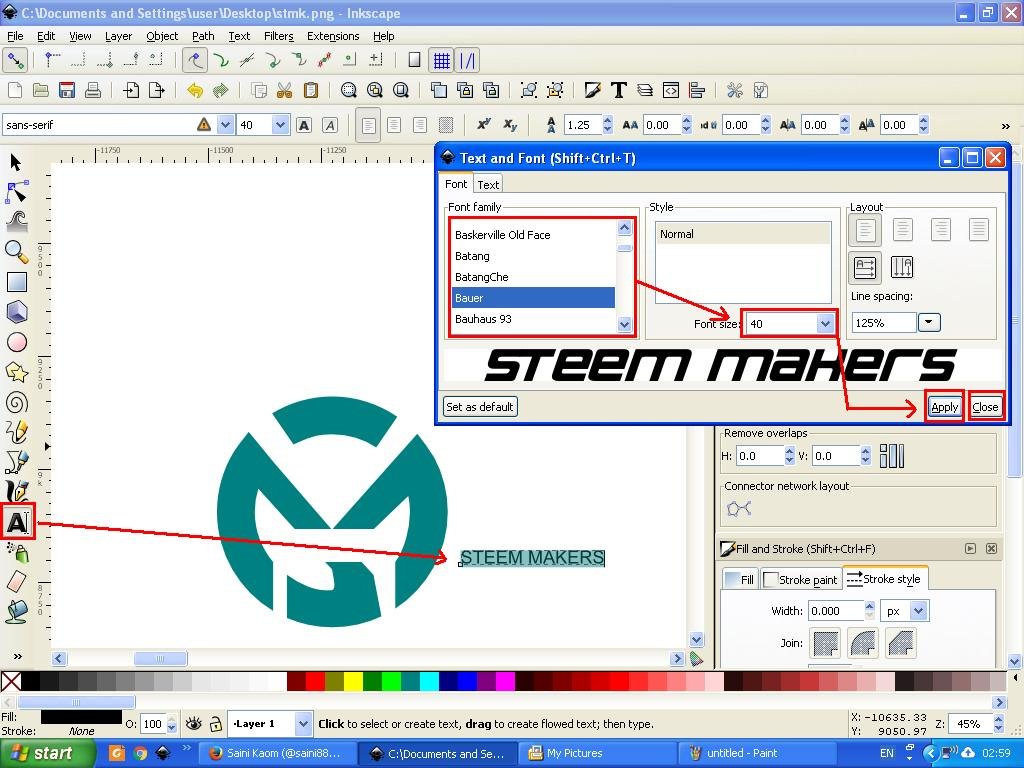Select the Spiral tool
1024x768 pixels.
[16, 402]
